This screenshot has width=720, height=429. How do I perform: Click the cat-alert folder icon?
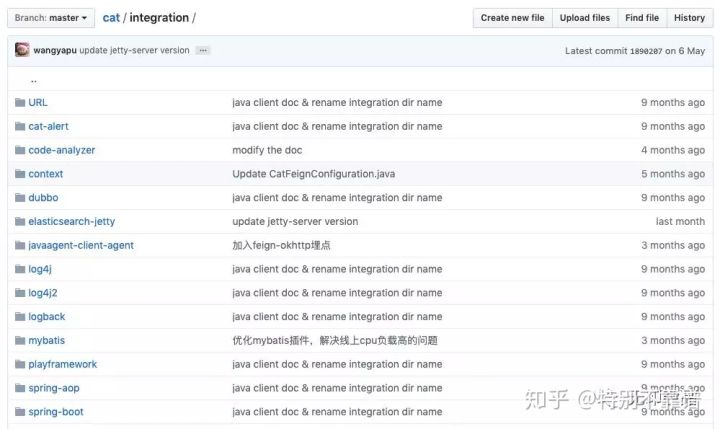pos(20,126)
